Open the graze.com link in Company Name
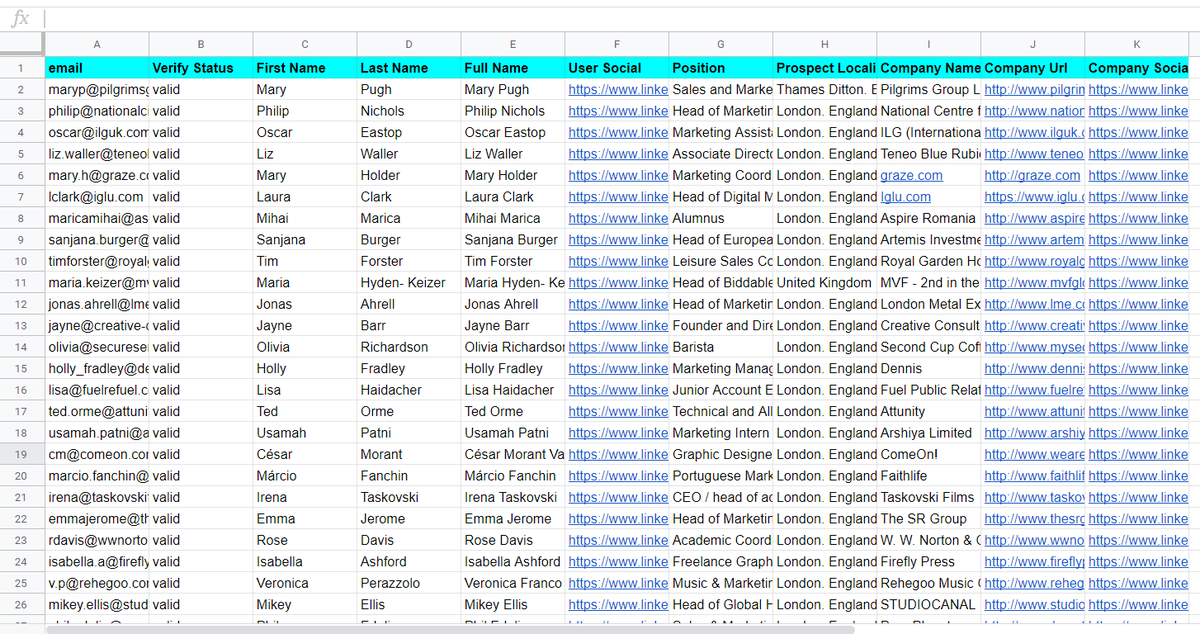This screenshot has width=1200, height=634. point(911,176)
